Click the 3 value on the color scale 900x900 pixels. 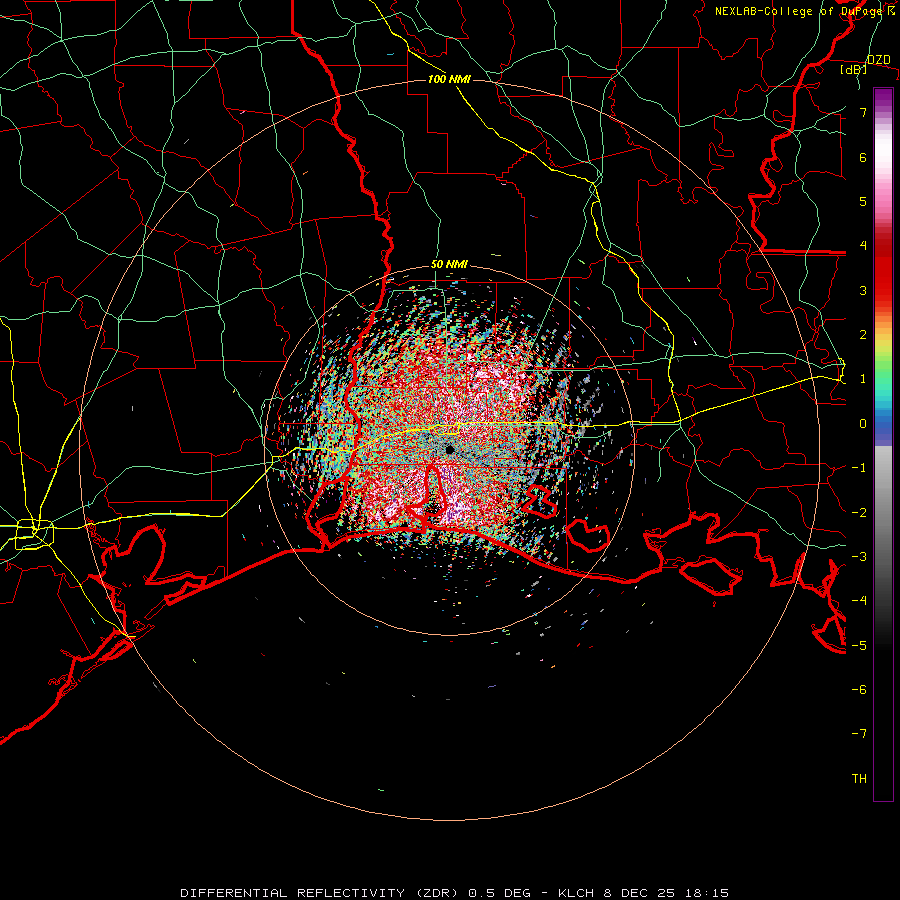pyautogui.click(x=863, y=290)
